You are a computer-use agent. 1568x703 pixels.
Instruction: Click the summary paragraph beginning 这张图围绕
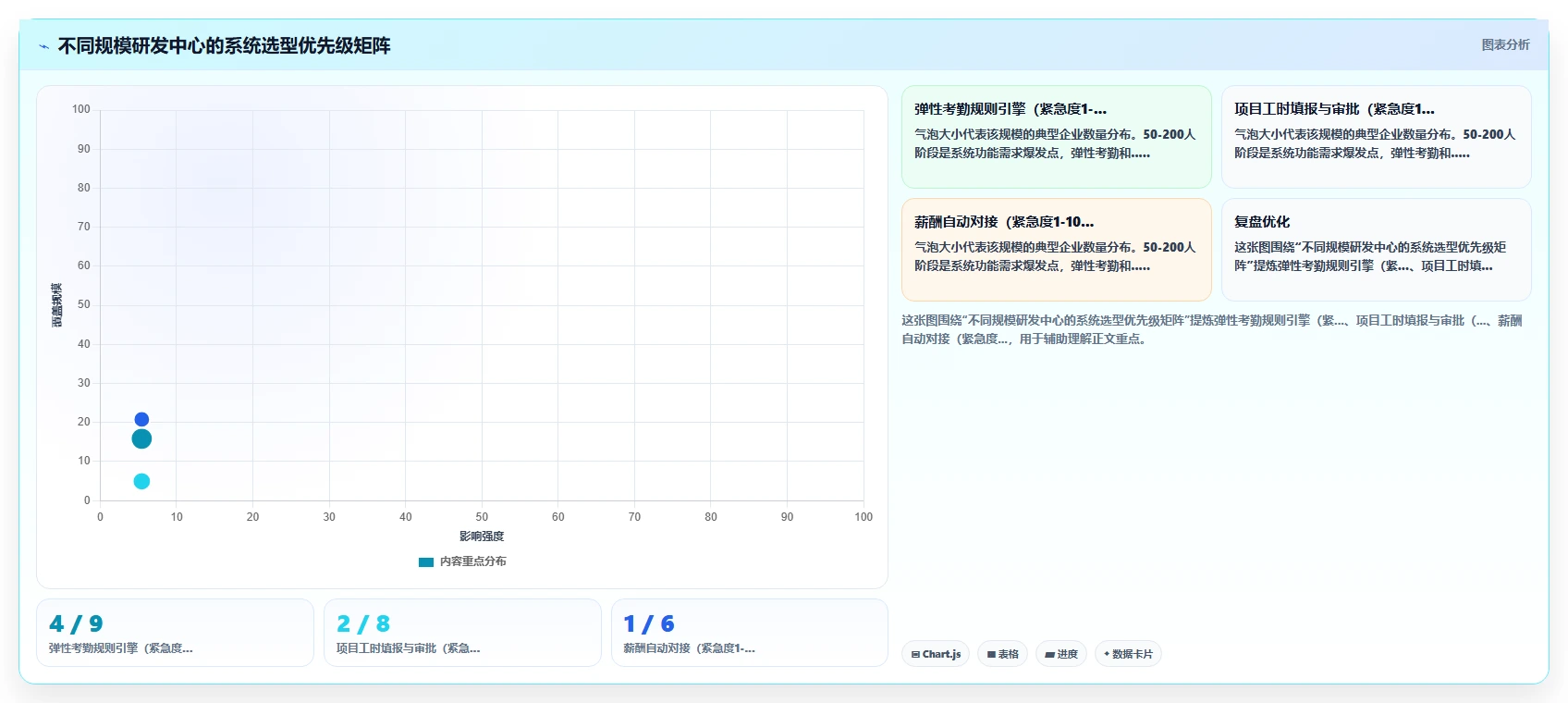(1212, 329)
